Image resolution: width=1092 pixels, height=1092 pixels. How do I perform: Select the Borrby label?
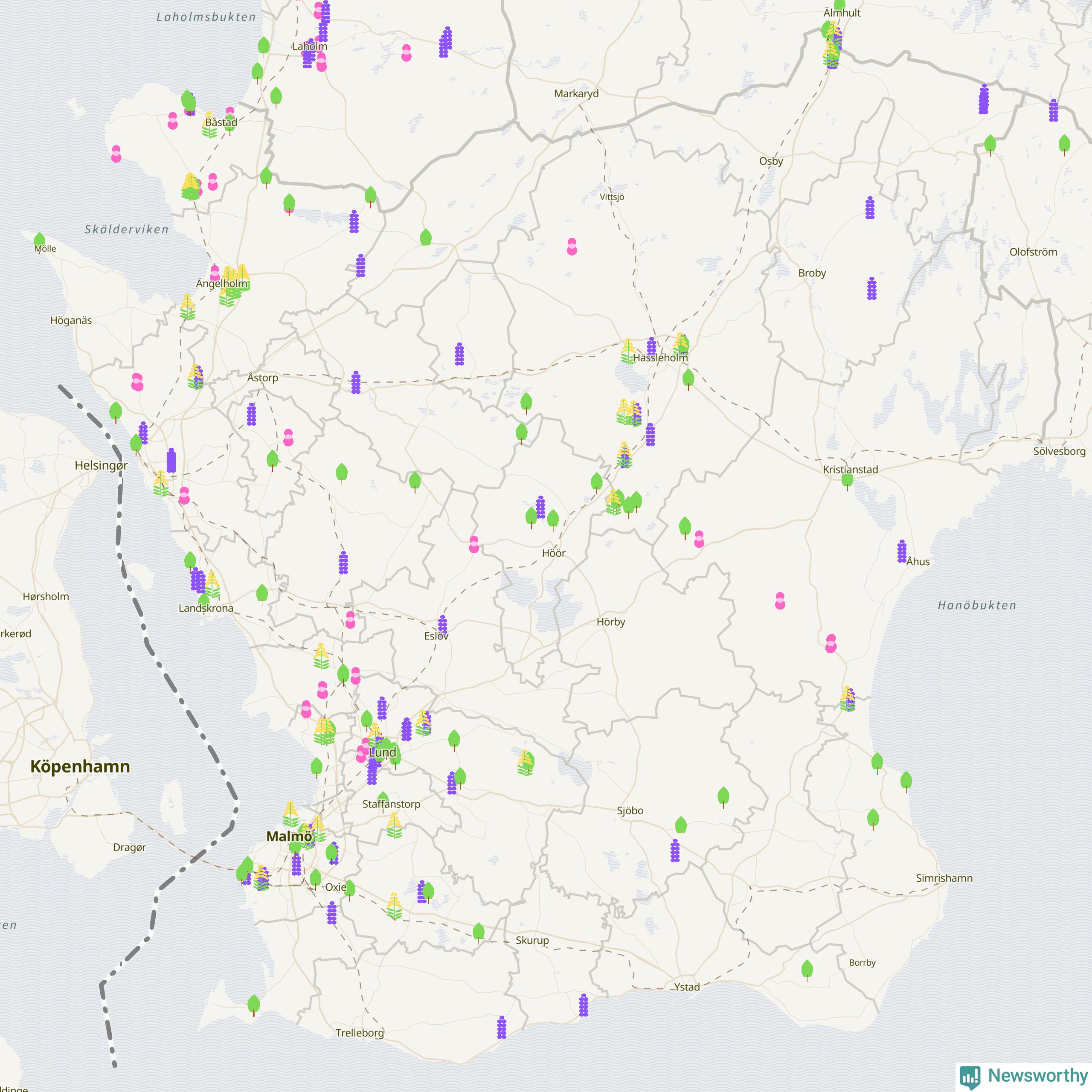pyautogui.click(x=862, y=963)
